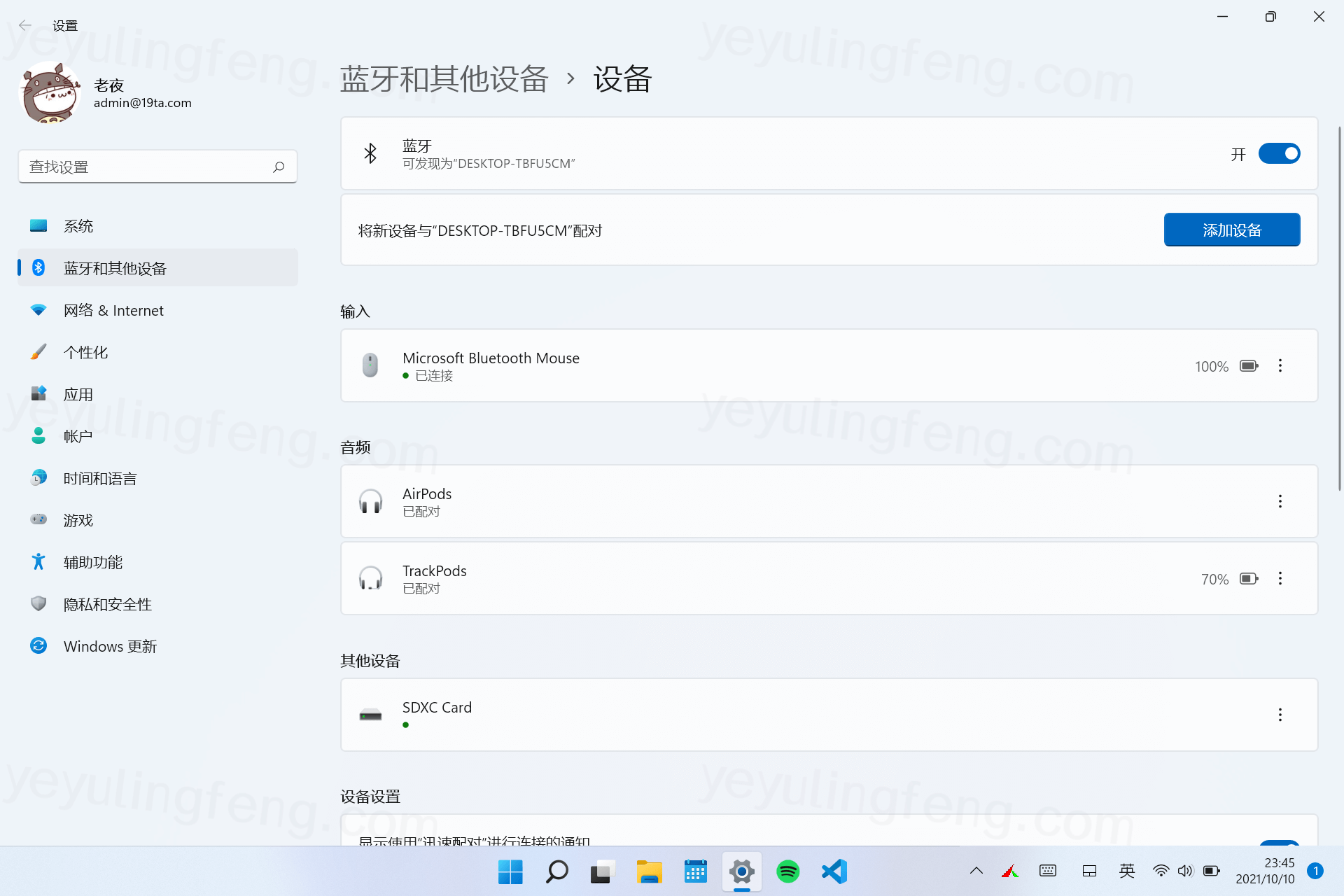Click the 添加设备 button
This screenshot has height=896, width=1344.
point(1231,230)
